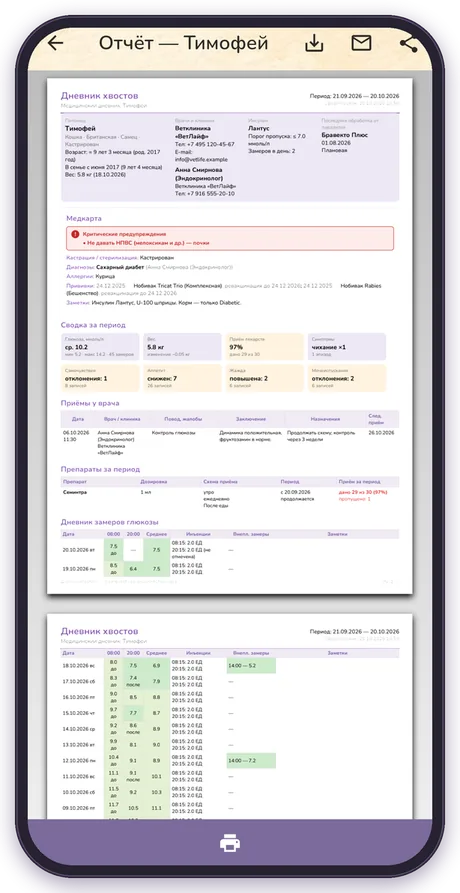Select the Семинтра drug row
This screenshot has height=893, width=460.
[230, 499]
